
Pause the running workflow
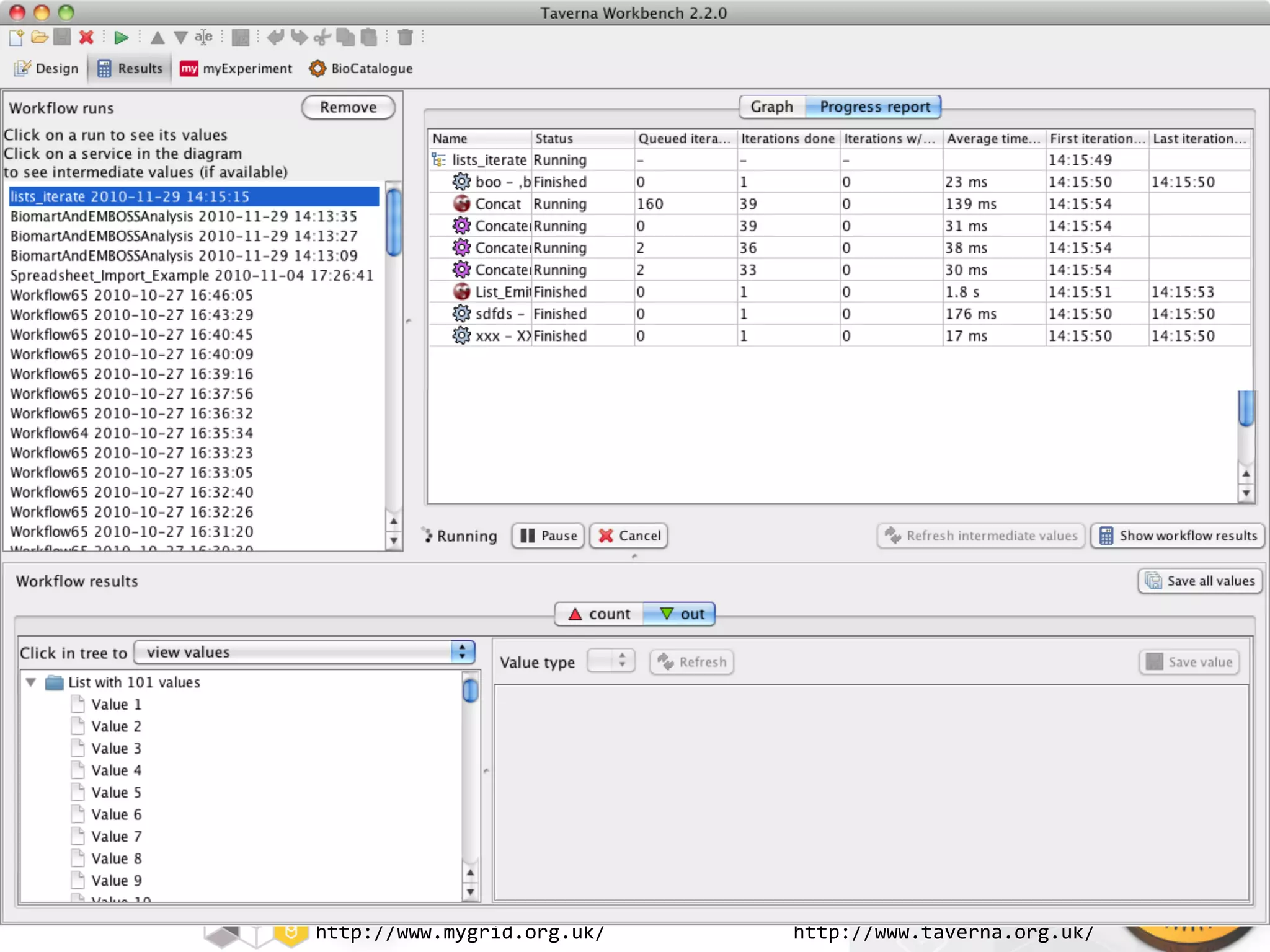coord(548,536)
